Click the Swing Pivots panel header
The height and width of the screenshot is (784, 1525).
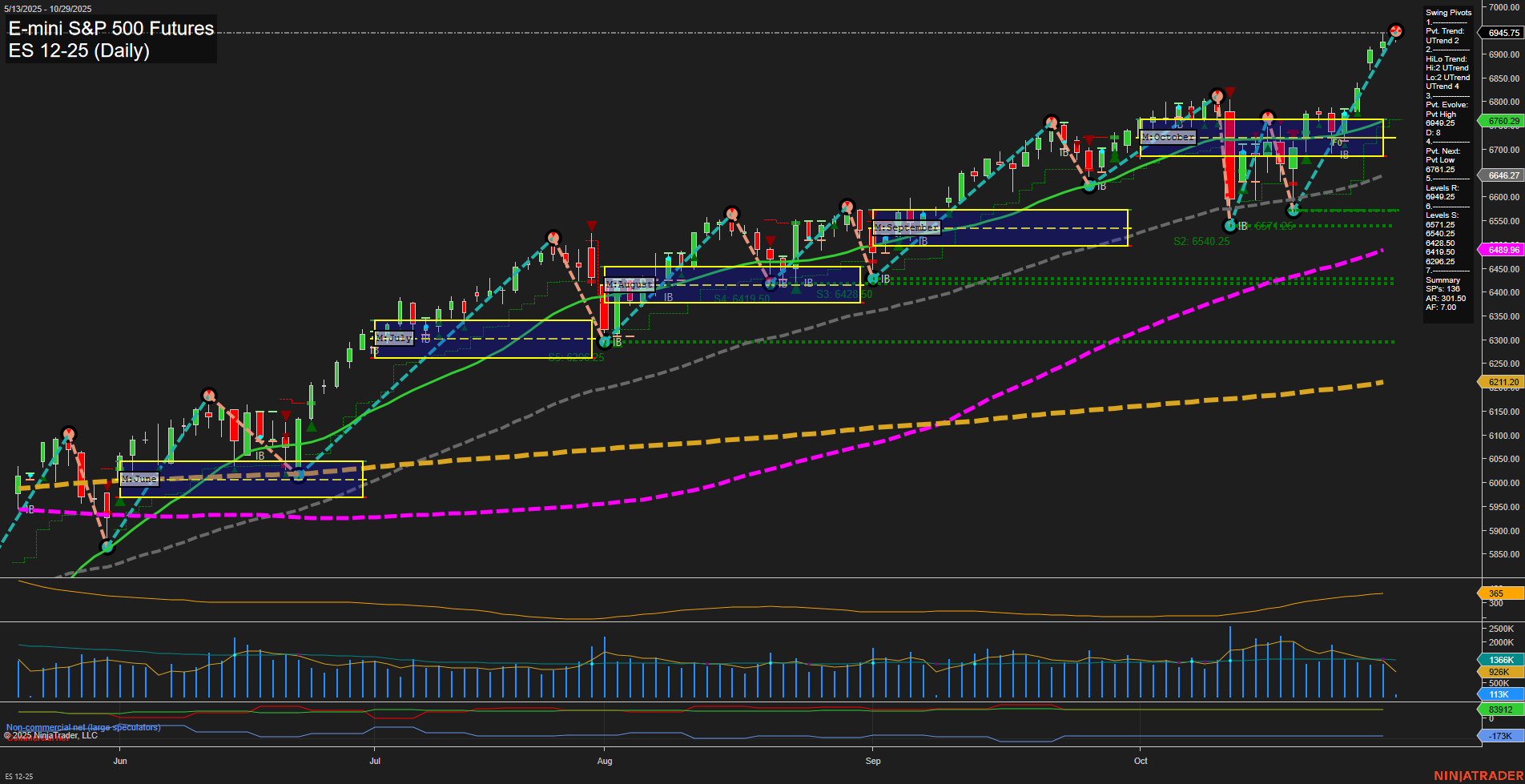pos(1448,13)
